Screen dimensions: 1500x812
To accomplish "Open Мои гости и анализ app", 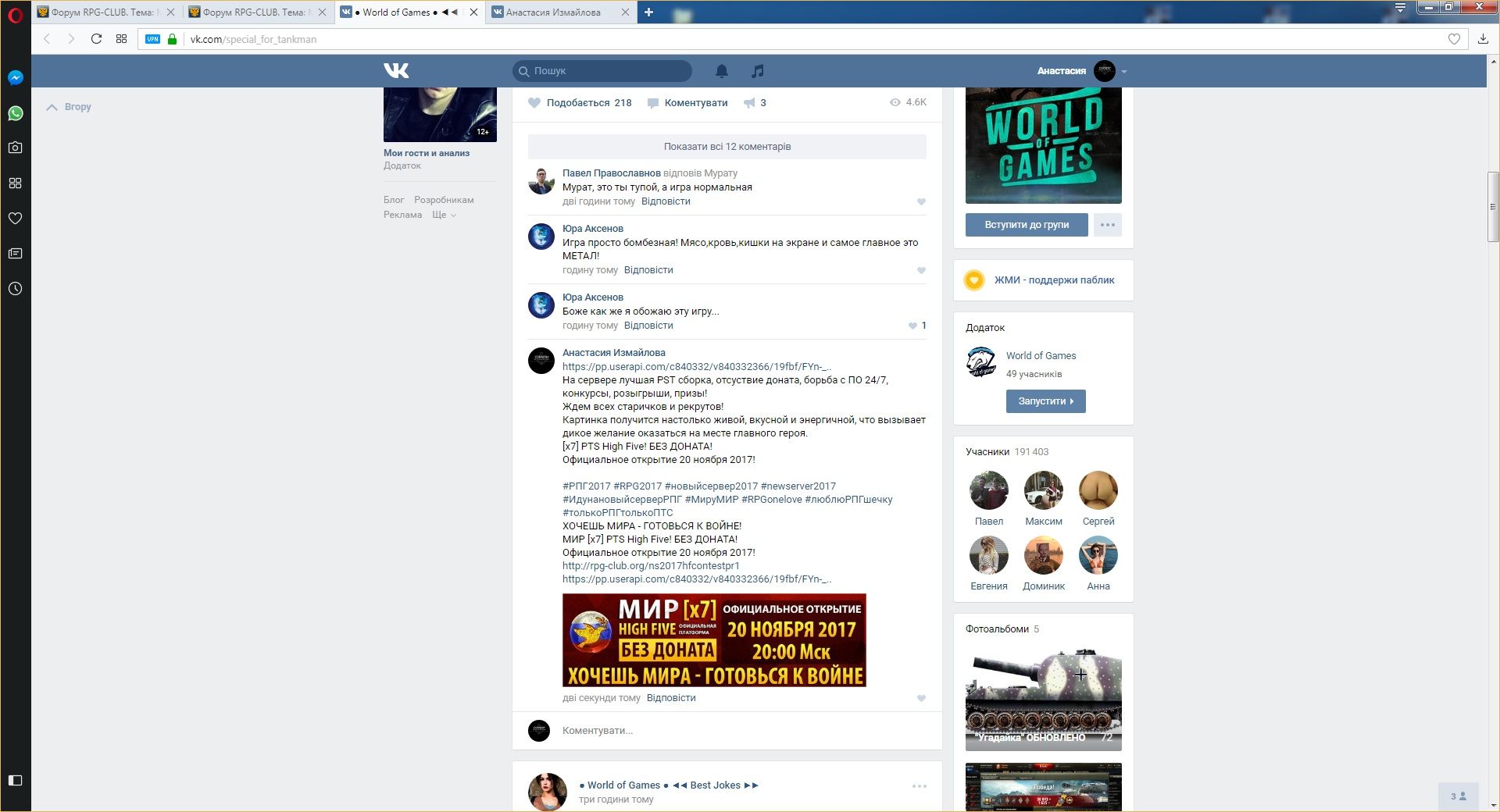I will [x=427, y=153].
